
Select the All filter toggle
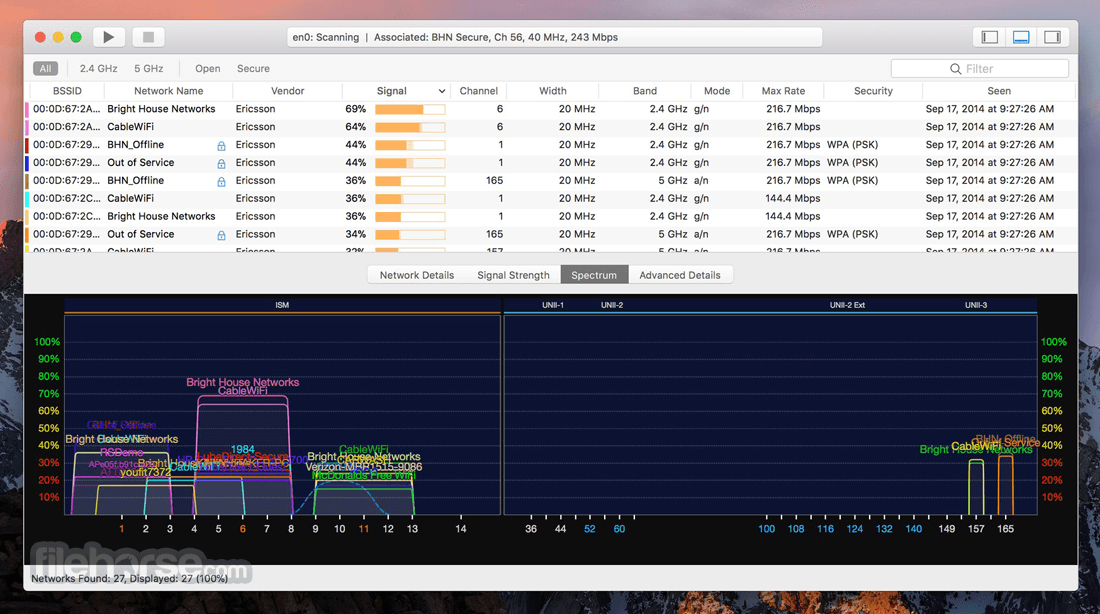(46, 69)
